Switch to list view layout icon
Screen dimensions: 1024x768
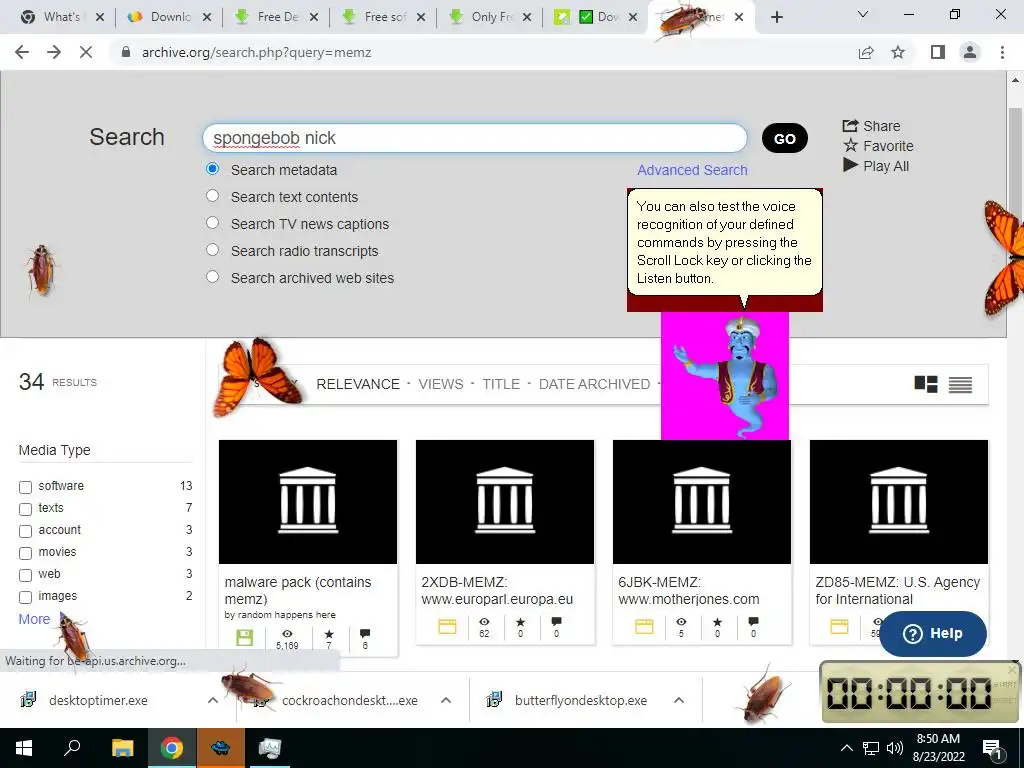(x=960, y=385)
